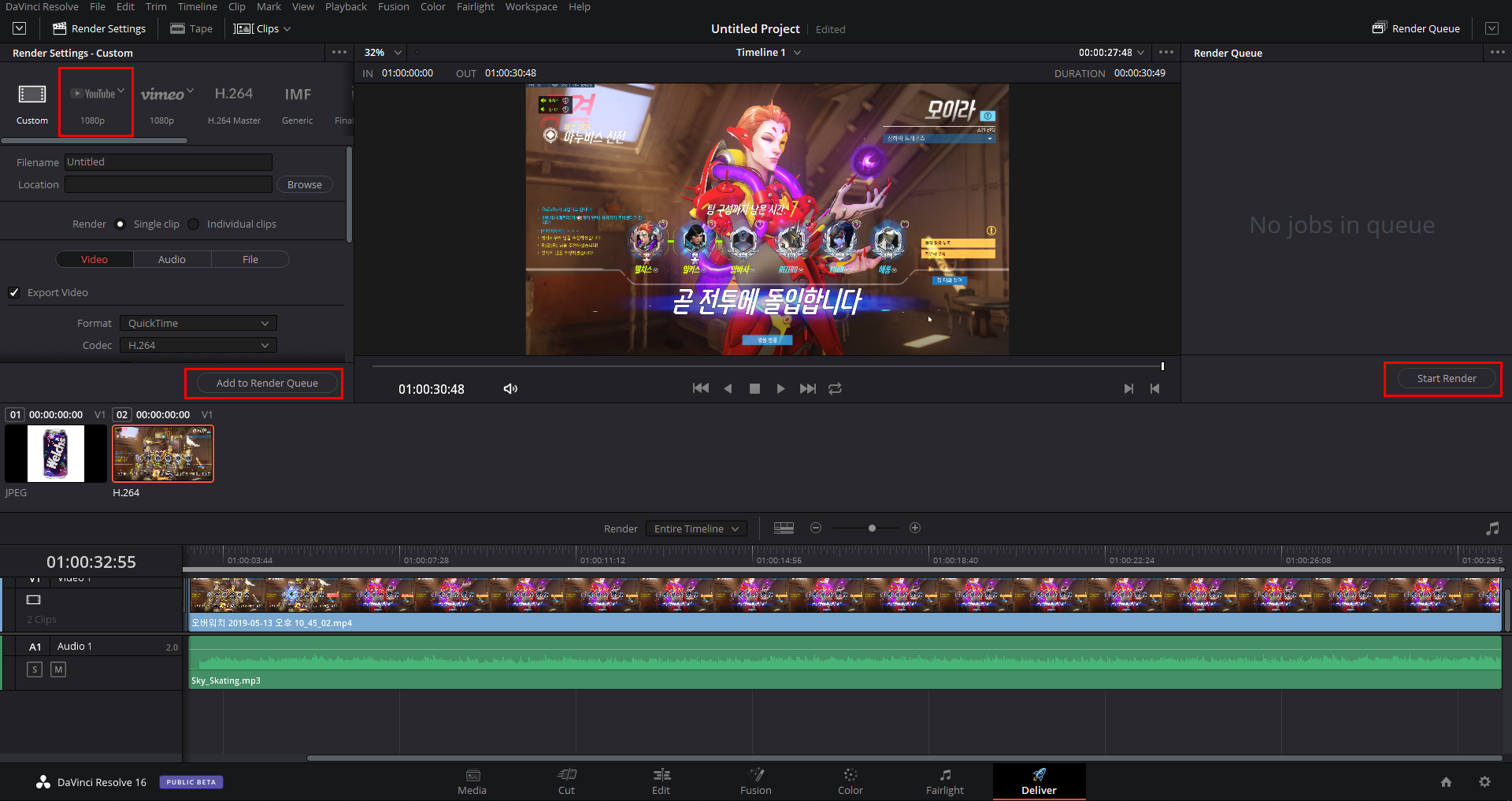This screenshot has height=801, width=1512.
Task: Toggle the Clips view toolbar button
Action: coord(262,28)
